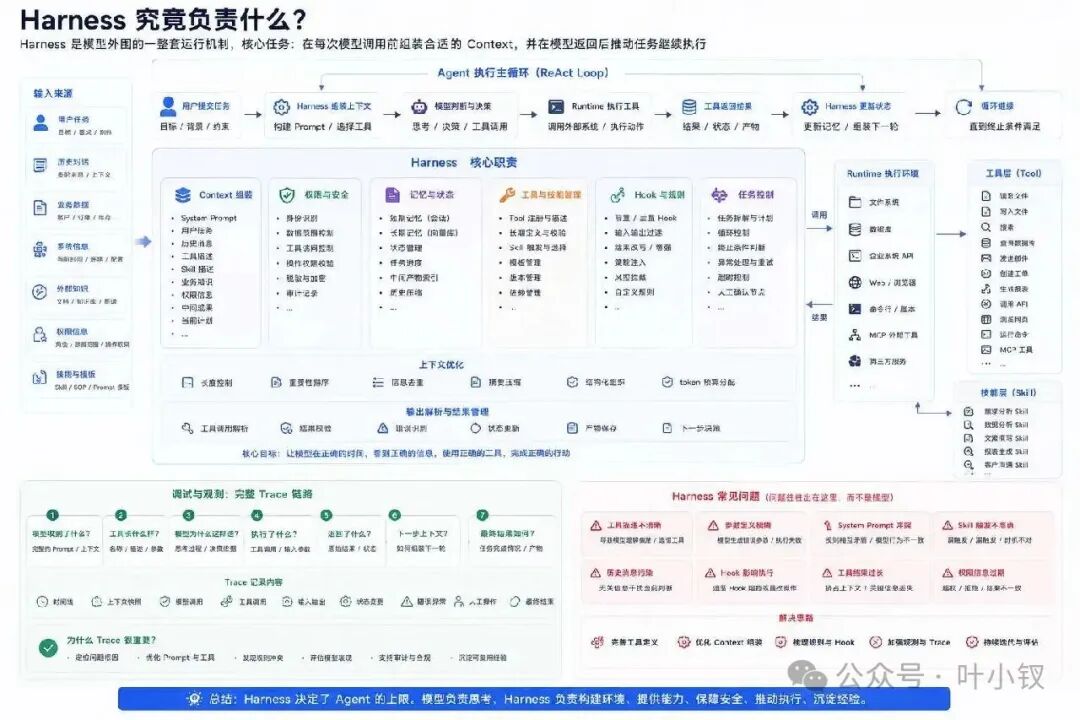Click the warning icon beside 错误异常
The width and height of the screenshot is (1080, 720).
point(407,601)
